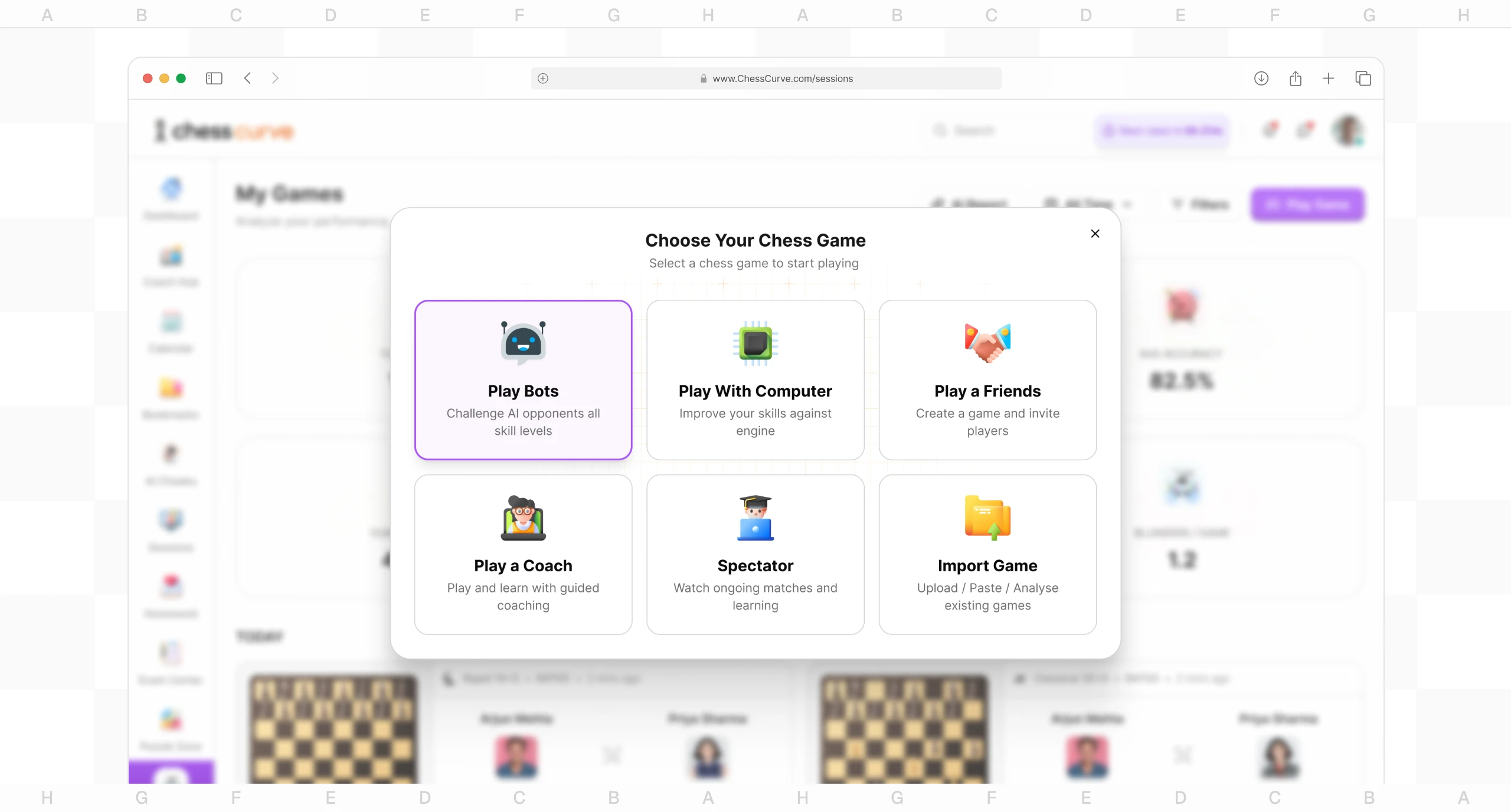1511x812 pixels.
Task: Click the chesscurve logo
Action: (x=224, y=130)
